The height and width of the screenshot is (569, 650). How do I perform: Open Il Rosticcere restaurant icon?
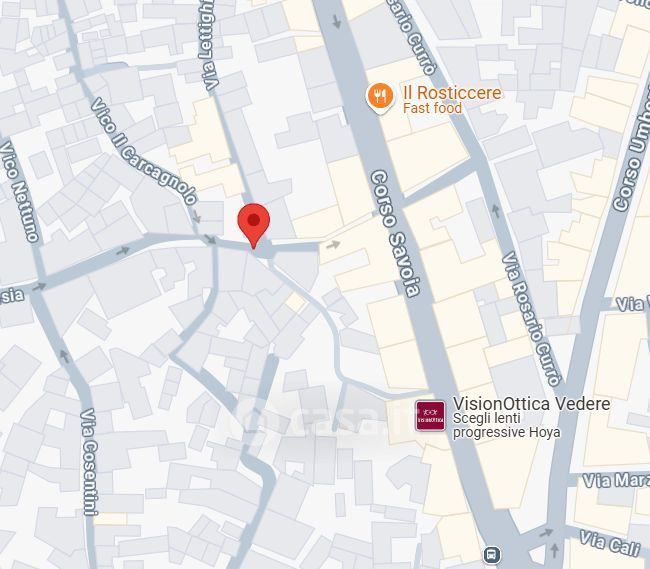coord(380,97)
